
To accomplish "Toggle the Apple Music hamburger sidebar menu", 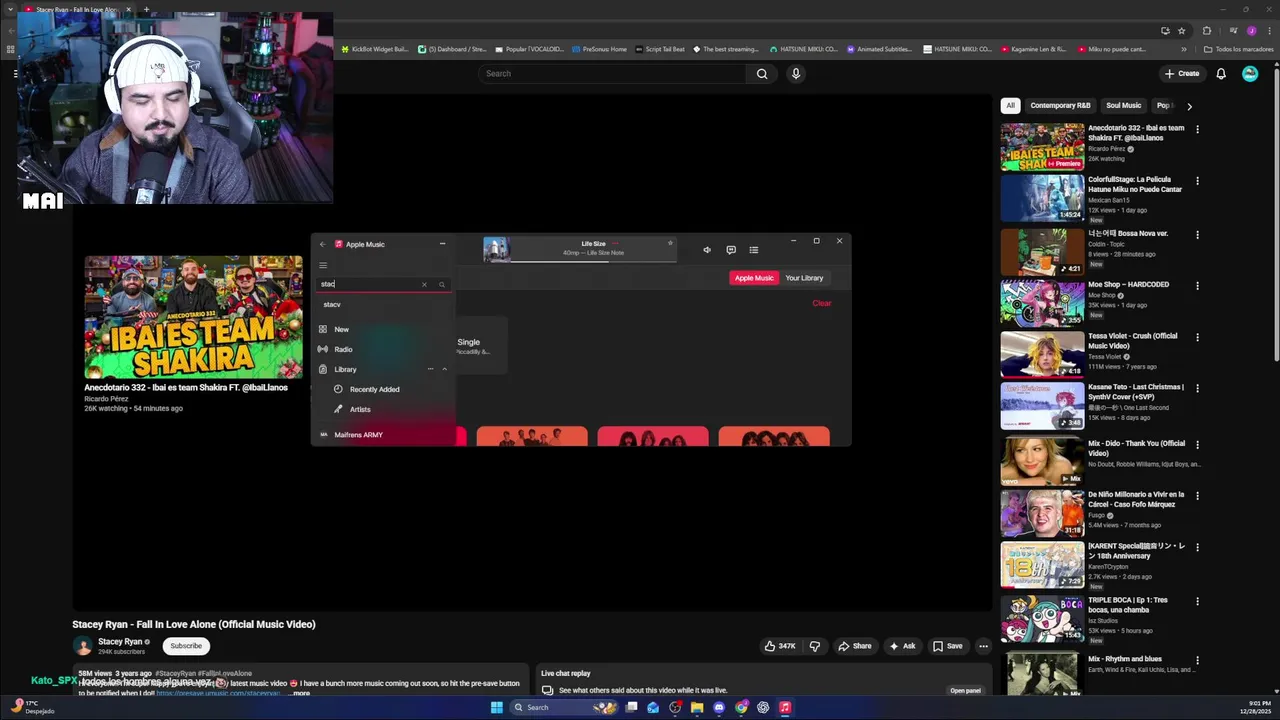I will coord(323,265).
